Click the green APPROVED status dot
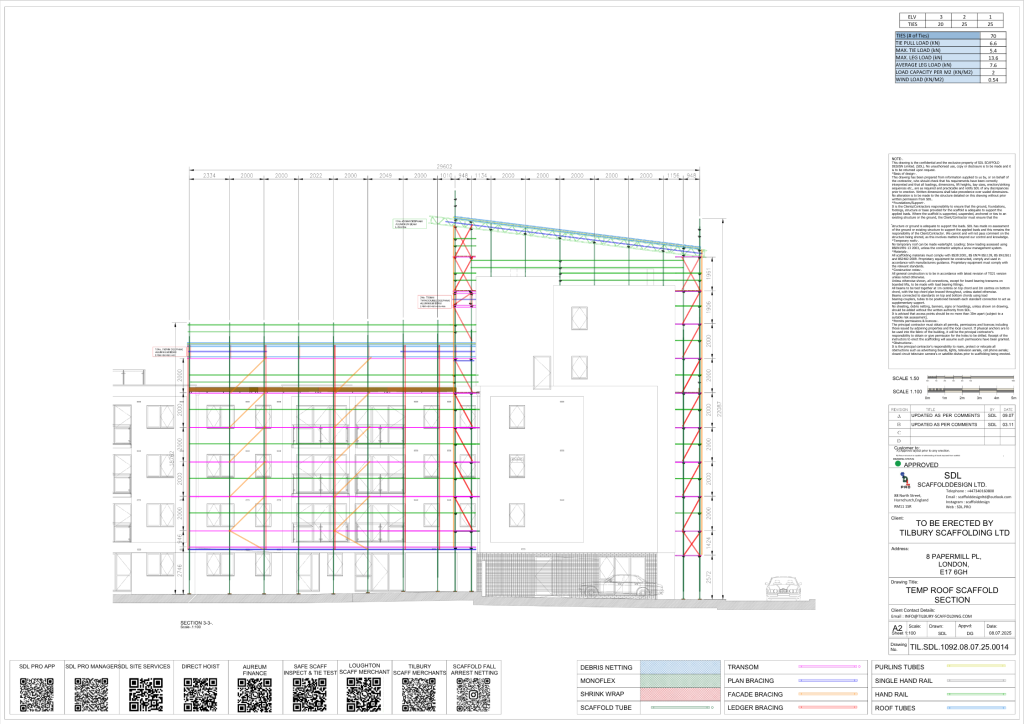The width and height of the screenshot is (1024, 724). coord(899,464)
